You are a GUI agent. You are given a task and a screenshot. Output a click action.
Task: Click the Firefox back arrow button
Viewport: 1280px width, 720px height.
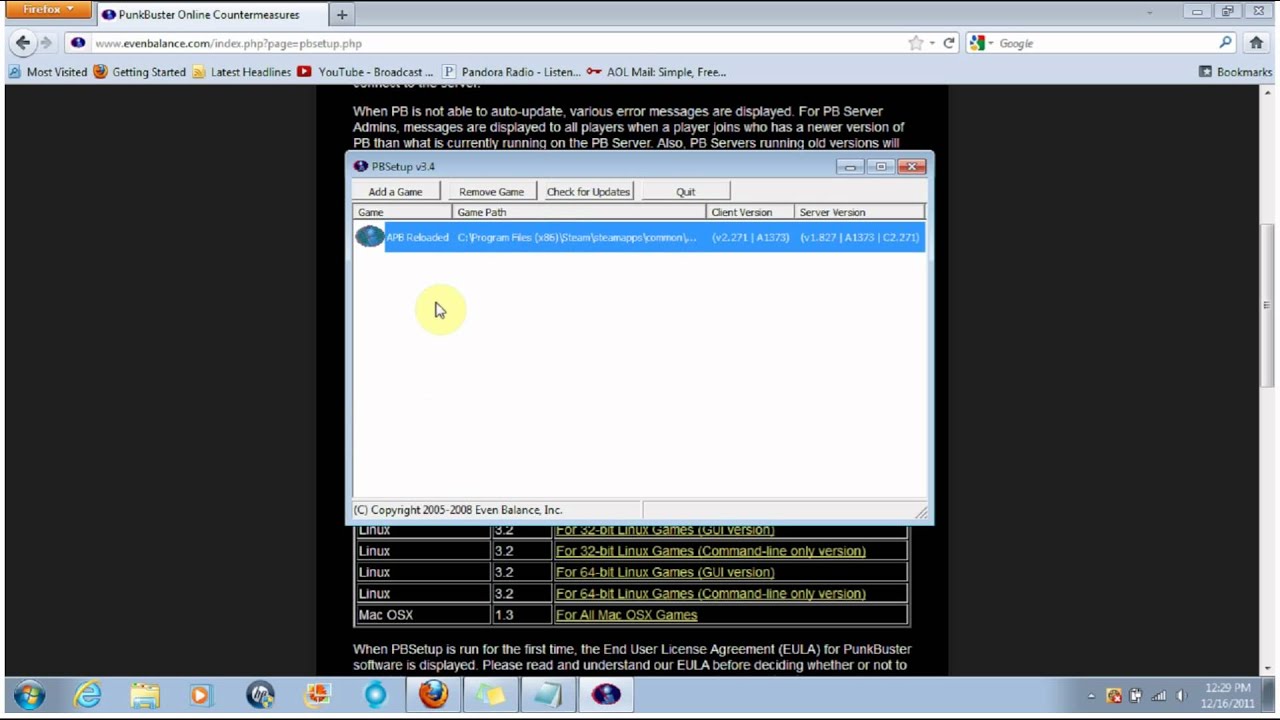[23, 43]
